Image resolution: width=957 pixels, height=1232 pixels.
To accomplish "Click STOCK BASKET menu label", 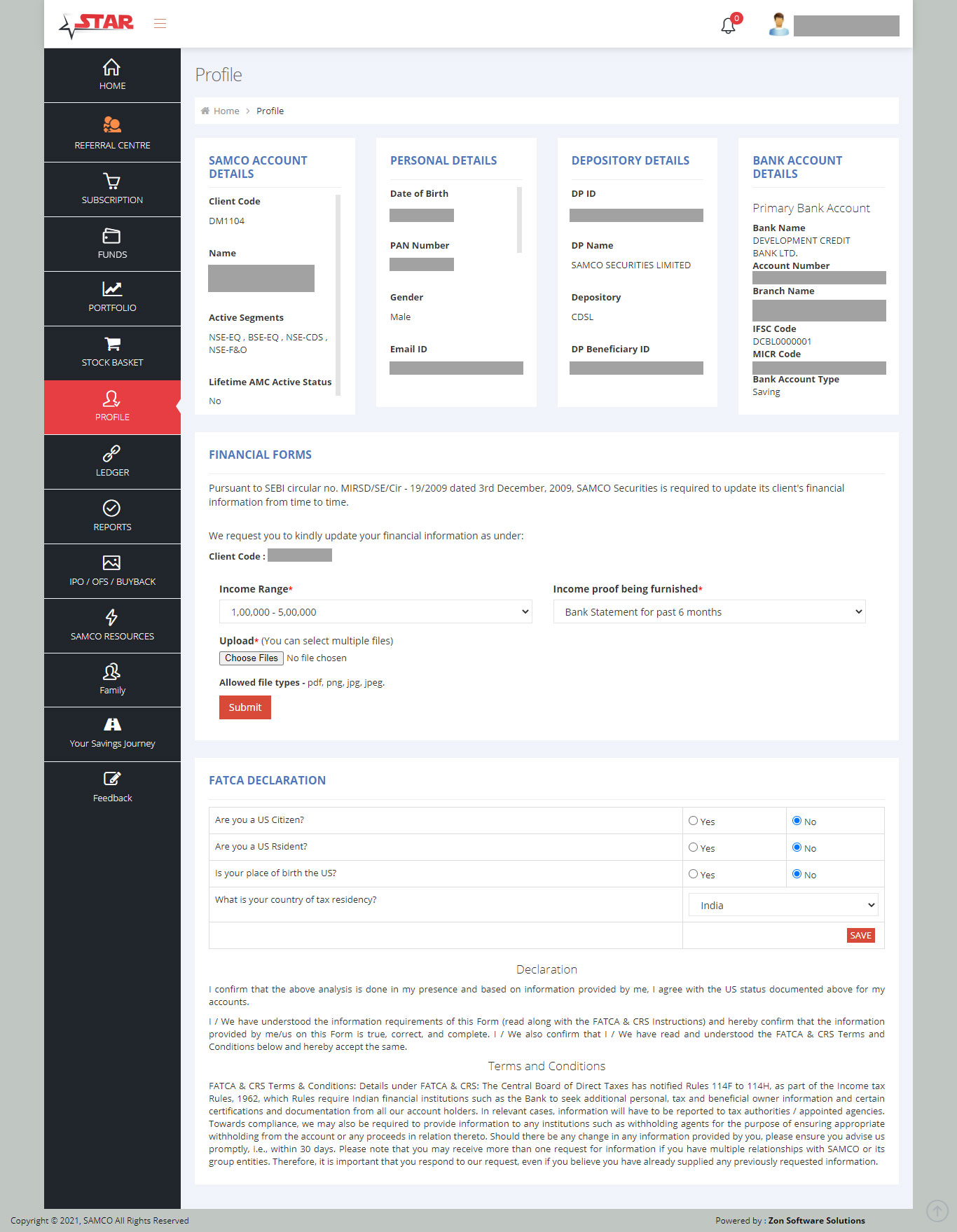I will coord(112,363).
